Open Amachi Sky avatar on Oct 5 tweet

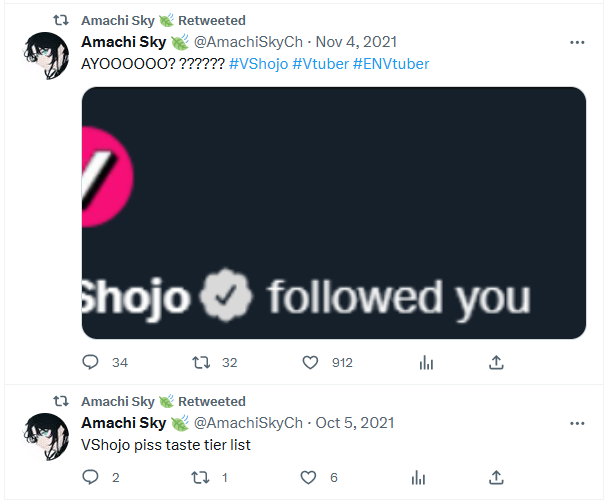[x=46, y=436]
